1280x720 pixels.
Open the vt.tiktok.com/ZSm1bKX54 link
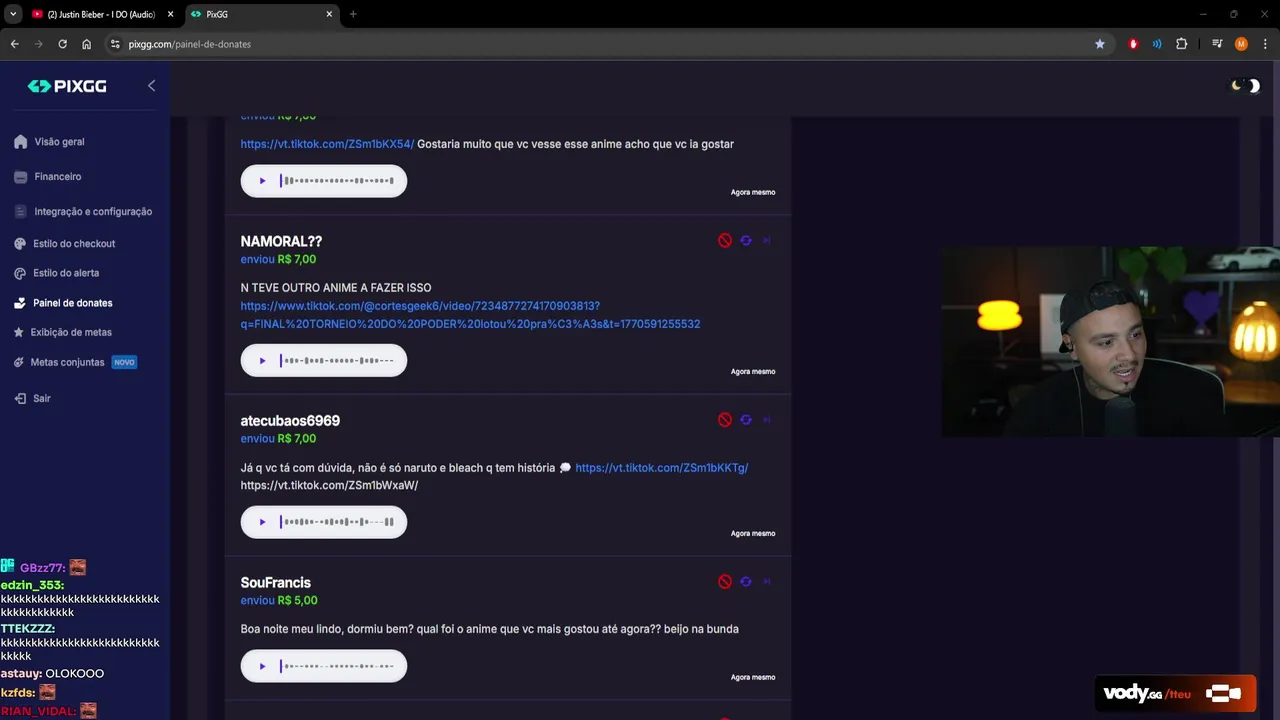pyautogui.click(x=327, y=144)
